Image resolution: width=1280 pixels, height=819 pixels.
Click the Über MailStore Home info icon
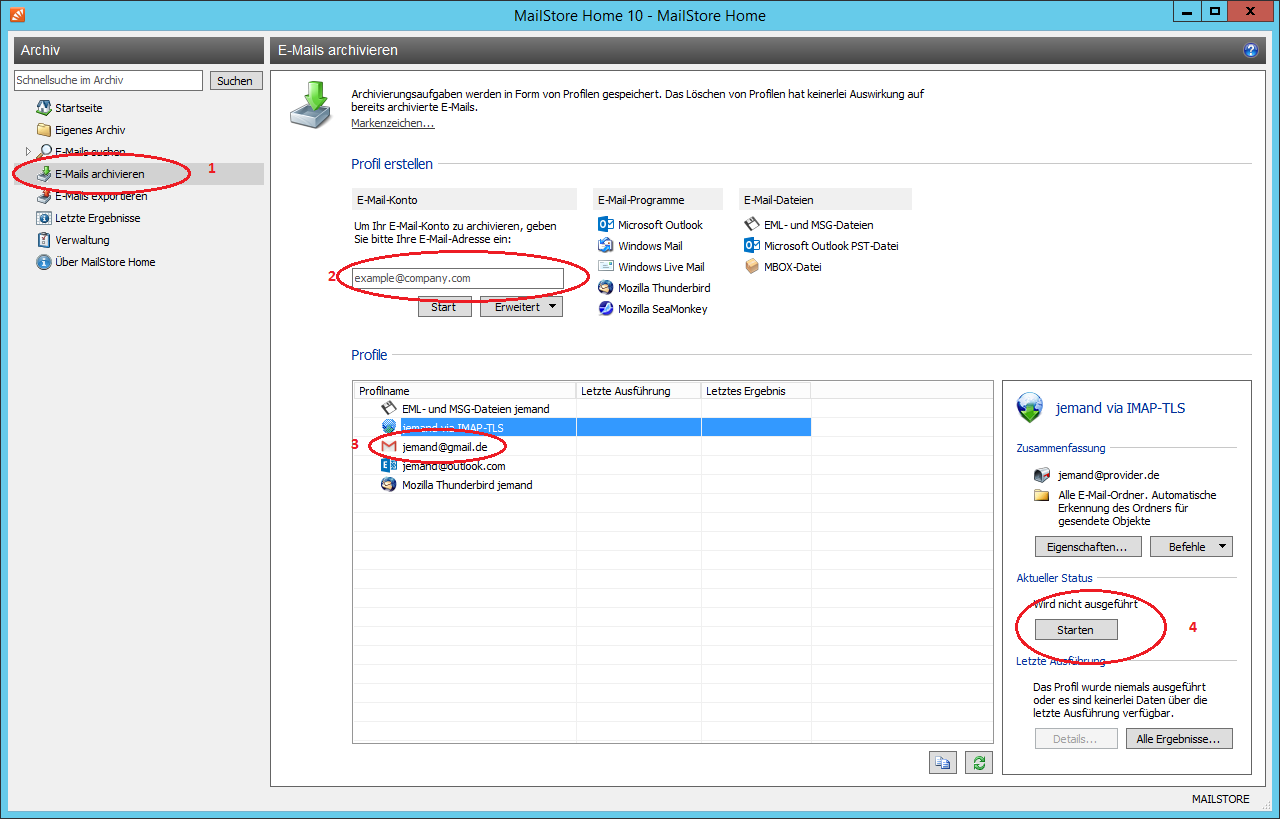point(44,262)
